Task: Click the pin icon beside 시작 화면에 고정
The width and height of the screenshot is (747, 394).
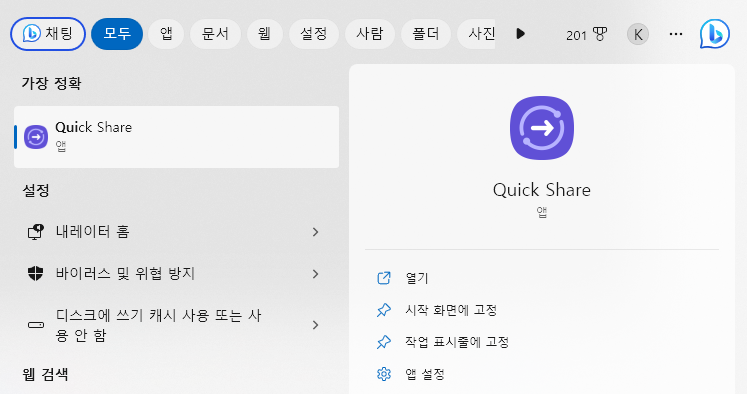Action: (x=384, y=310)
